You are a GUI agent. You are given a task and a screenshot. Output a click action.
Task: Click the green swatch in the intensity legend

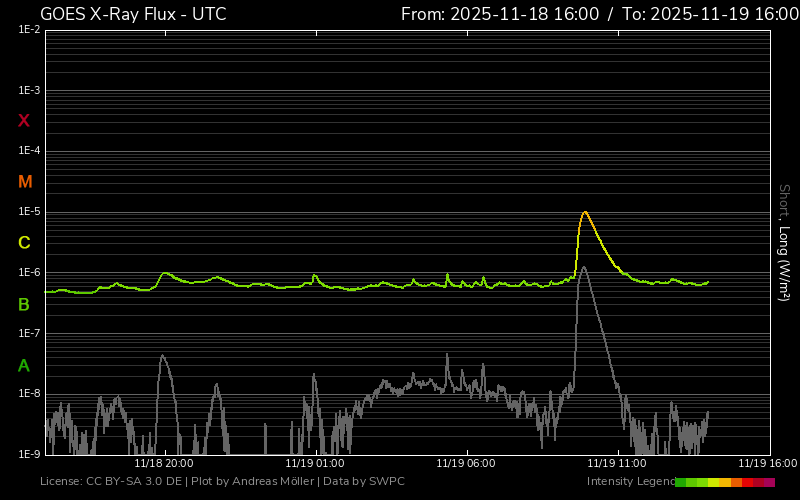[682, 482]
